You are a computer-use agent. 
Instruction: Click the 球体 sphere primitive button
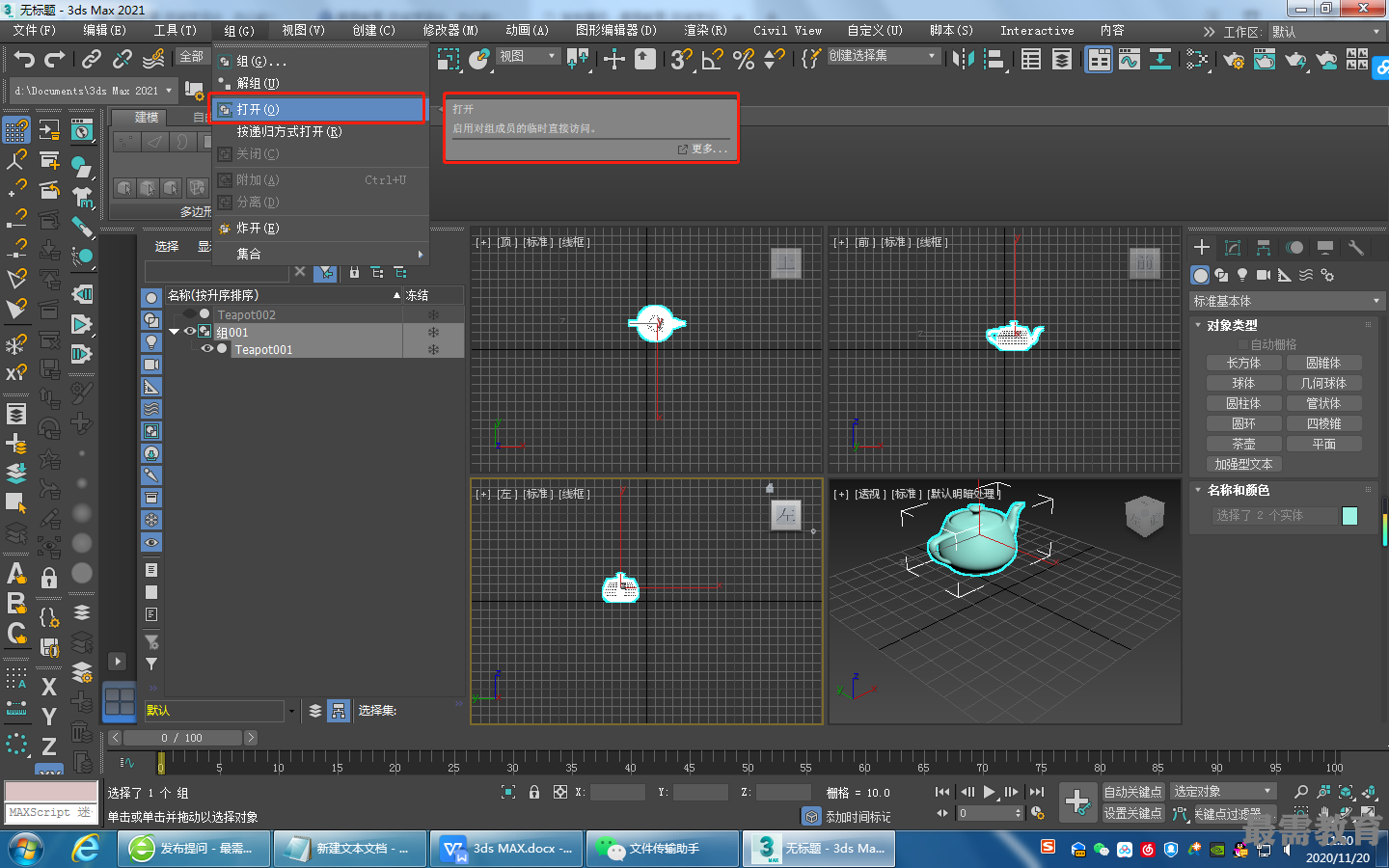(1243, 383)
